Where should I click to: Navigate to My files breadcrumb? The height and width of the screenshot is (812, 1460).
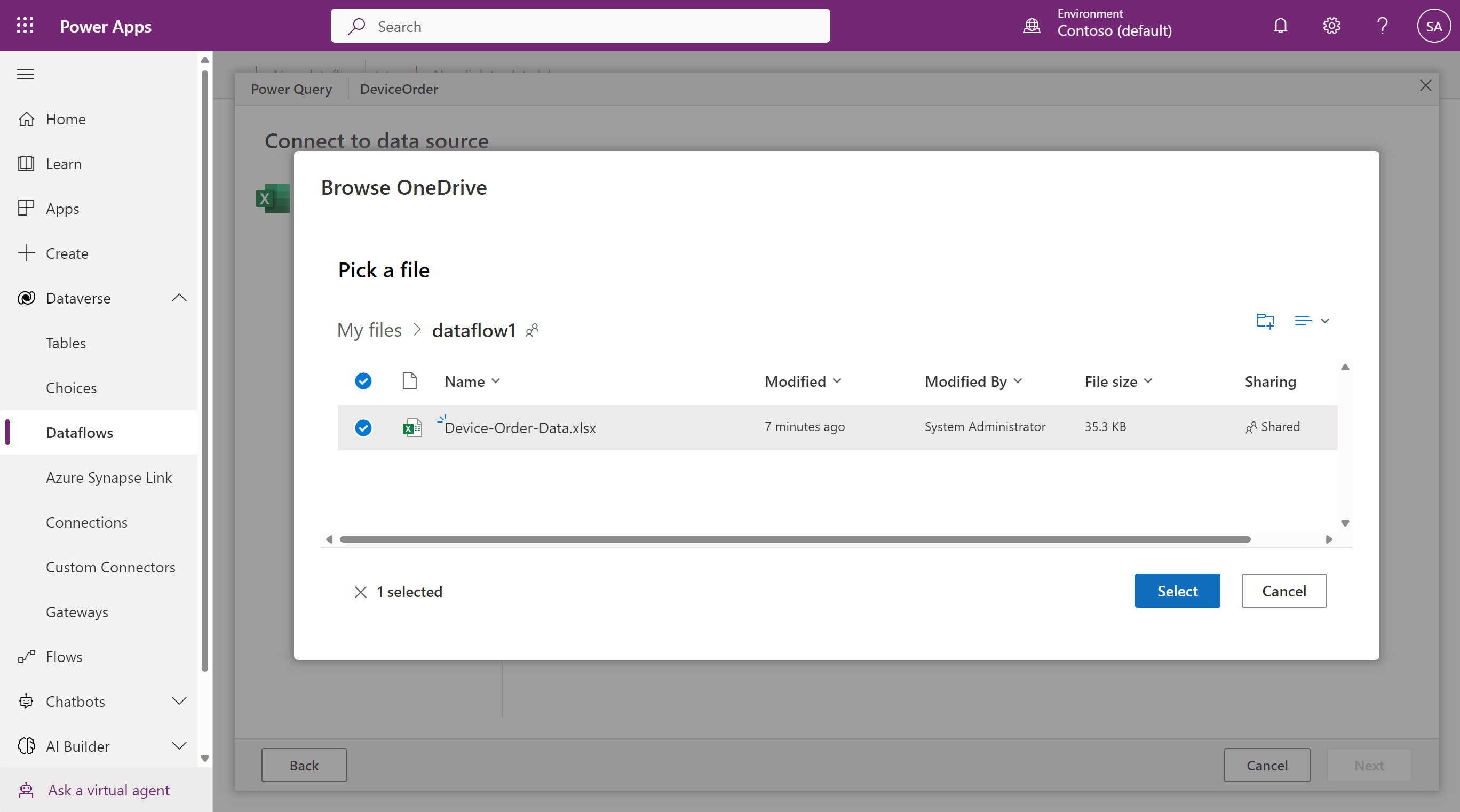369,330
